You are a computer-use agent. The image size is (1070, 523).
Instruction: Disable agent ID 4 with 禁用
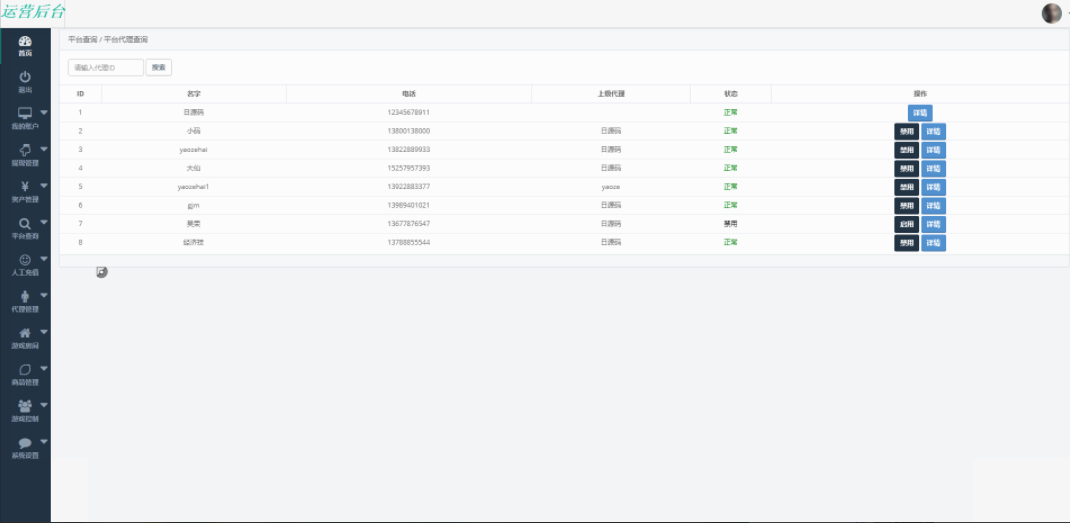tap(906, 169)
